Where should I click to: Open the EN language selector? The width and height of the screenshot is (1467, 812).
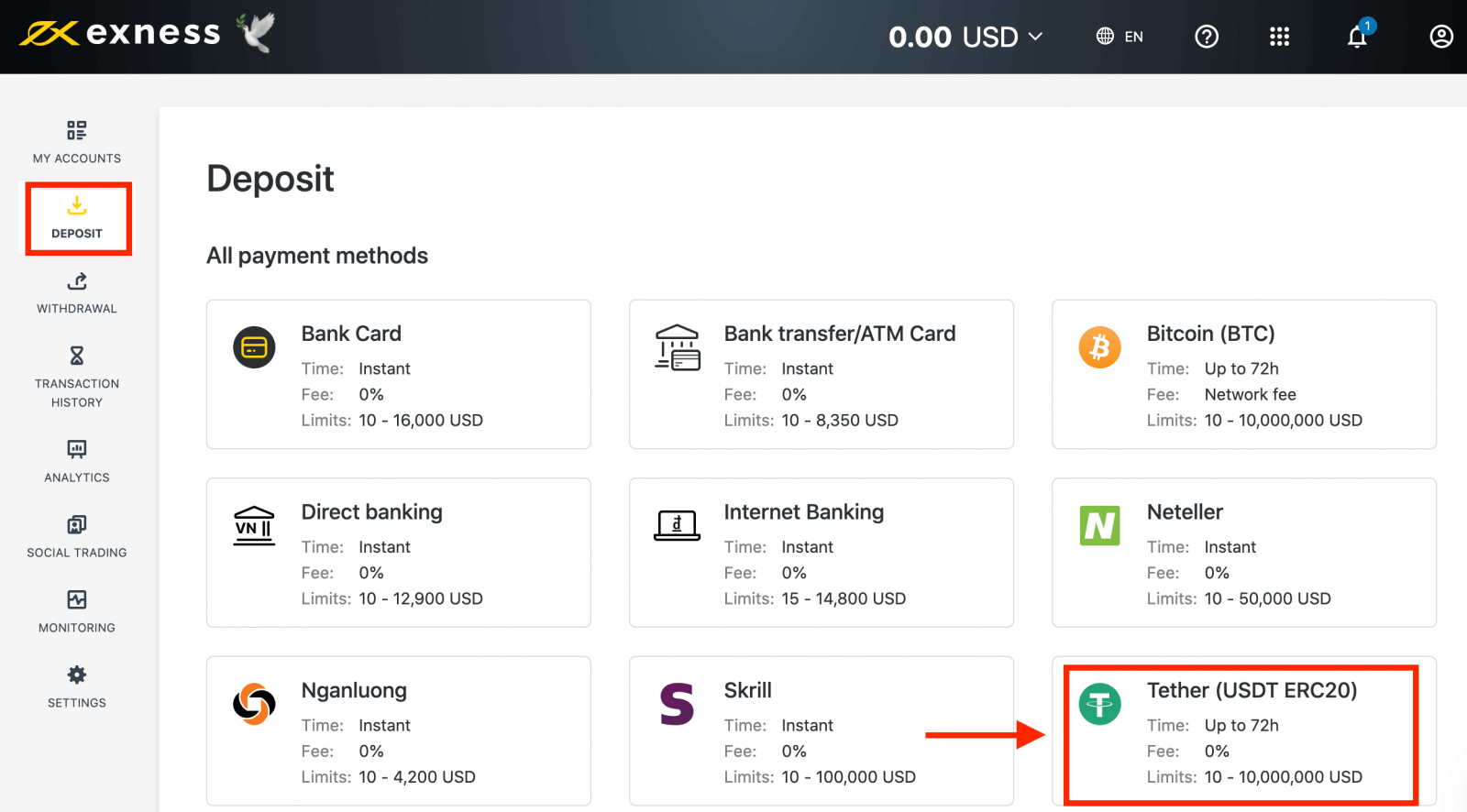[x=1120, y=37]
